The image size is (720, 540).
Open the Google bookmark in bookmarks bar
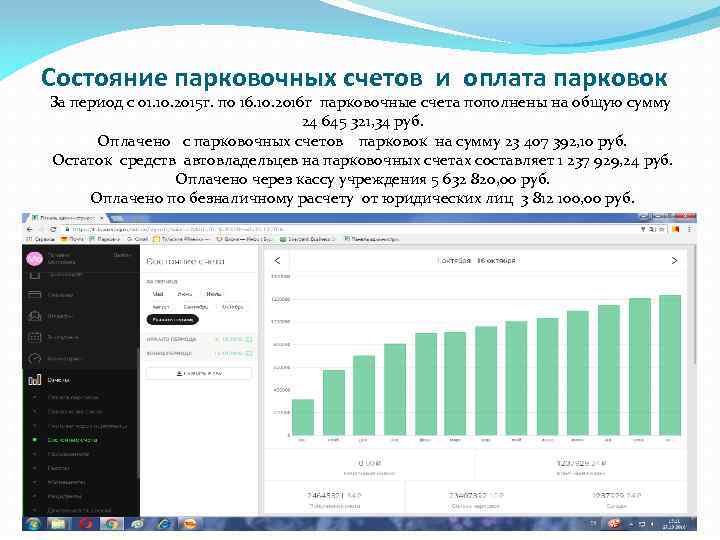pyautogui.click(x=137, y=239)
